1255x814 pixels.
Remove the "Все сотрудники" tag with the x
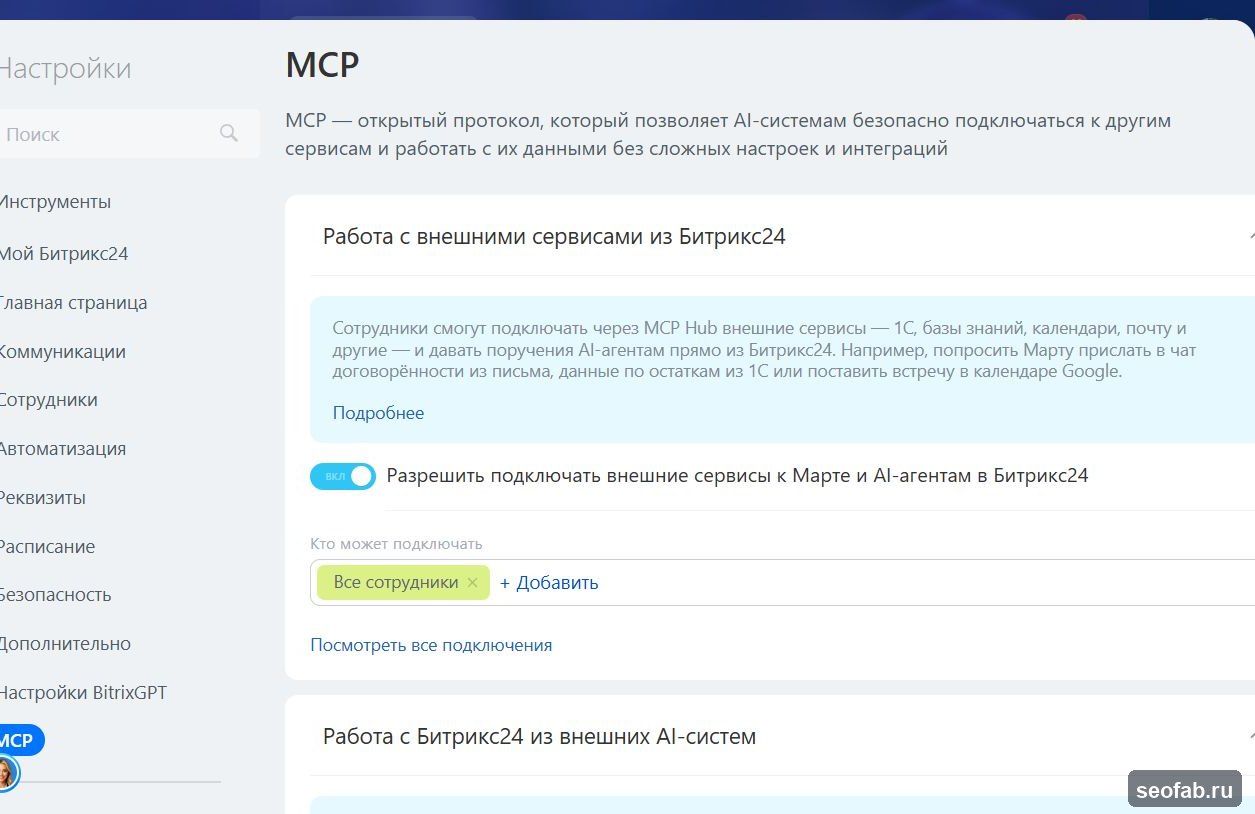point(473,583)
